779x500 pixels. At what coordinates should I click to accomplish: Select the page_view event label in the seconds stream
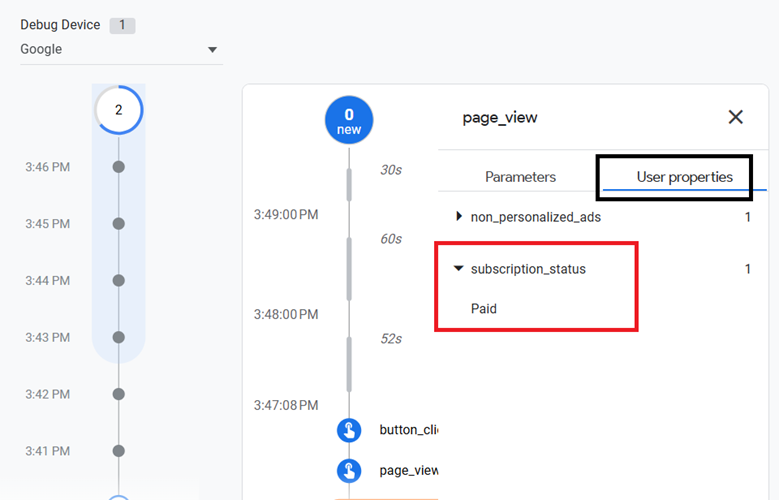pos(408,471)
